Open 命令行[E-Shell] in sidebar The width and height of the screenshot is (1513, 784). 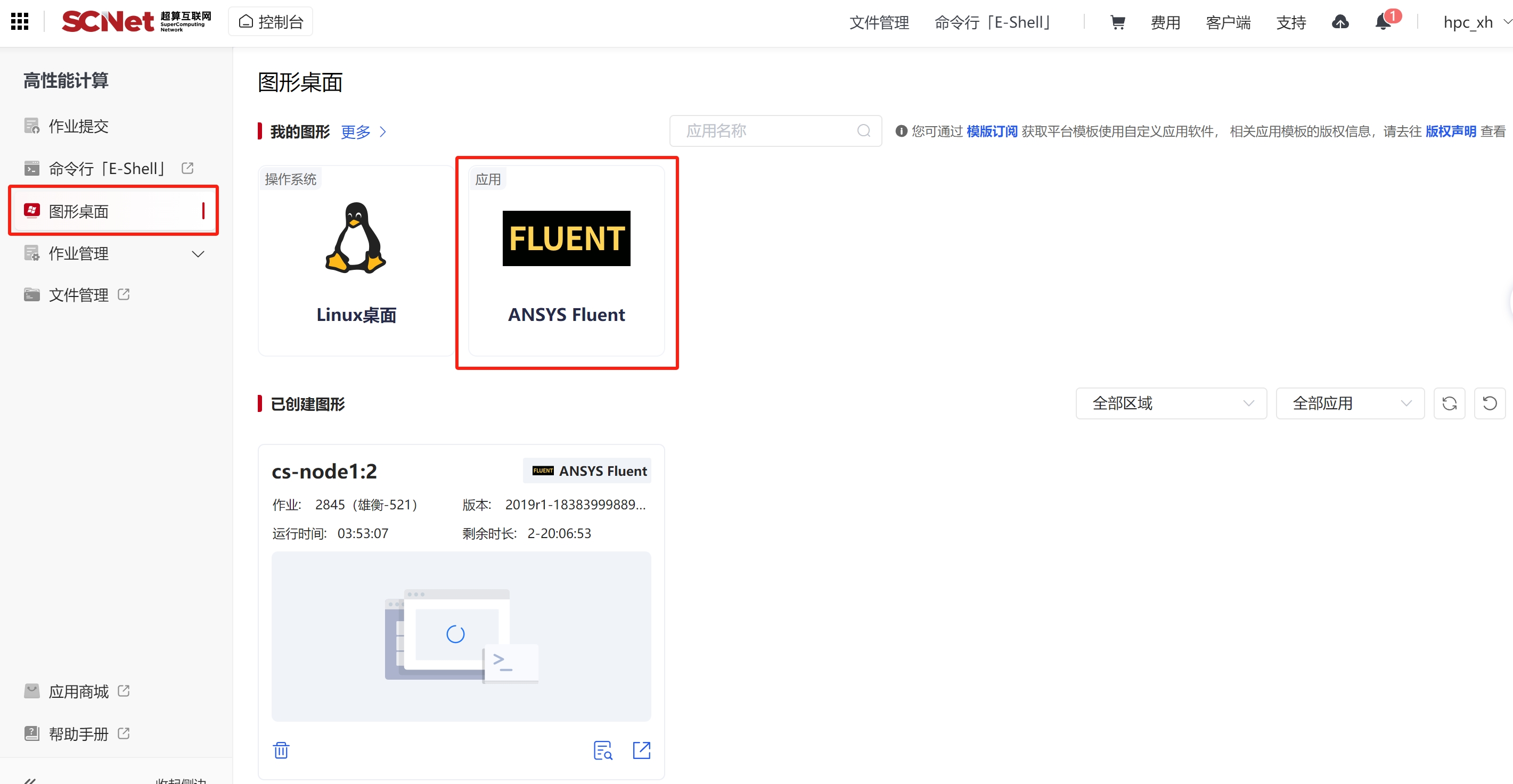point(108,168)
